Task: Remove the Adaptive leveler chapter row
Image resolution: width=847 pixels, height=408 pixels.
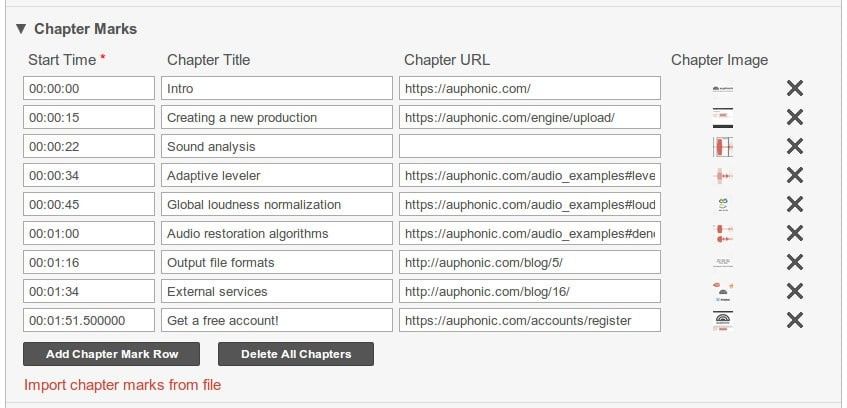Action: 795,175
